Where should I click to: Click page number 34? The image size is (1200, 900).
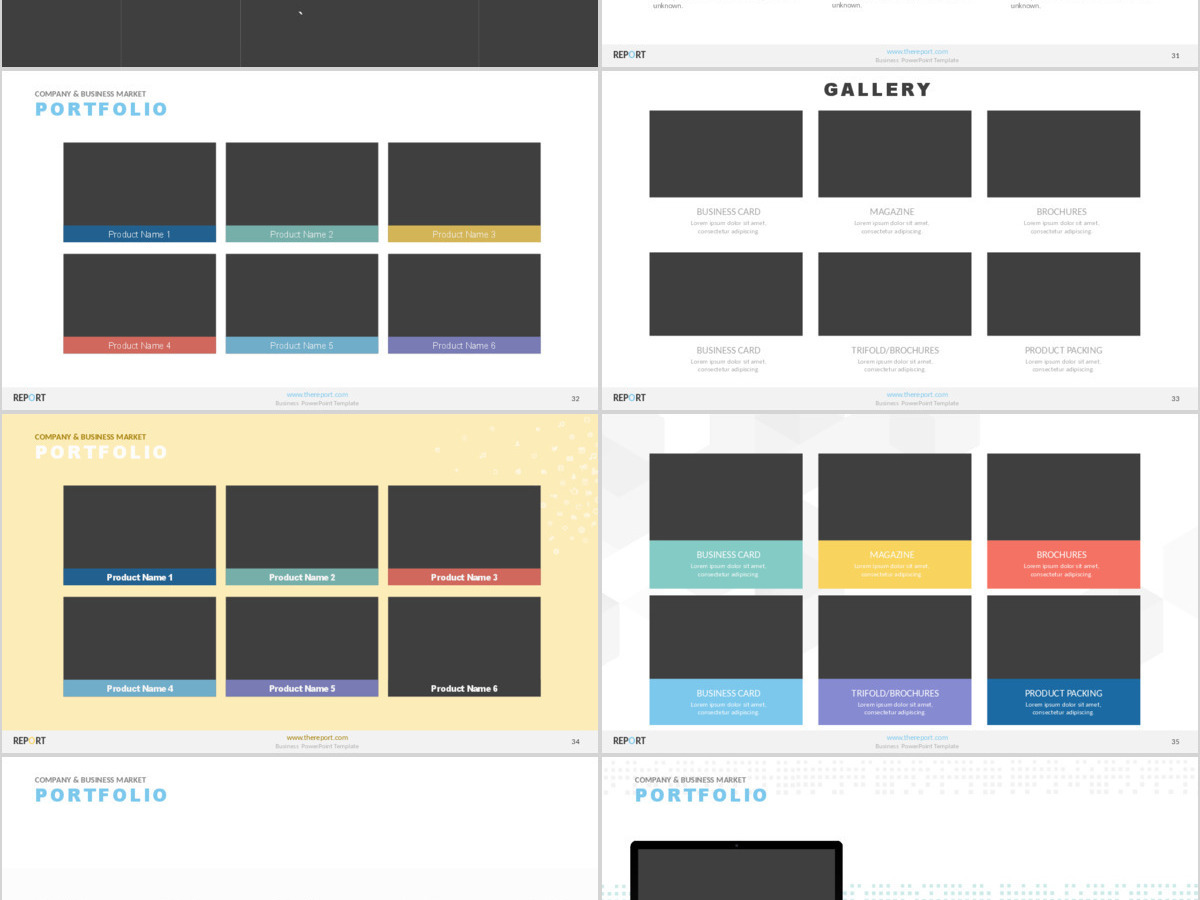point(575,741)
